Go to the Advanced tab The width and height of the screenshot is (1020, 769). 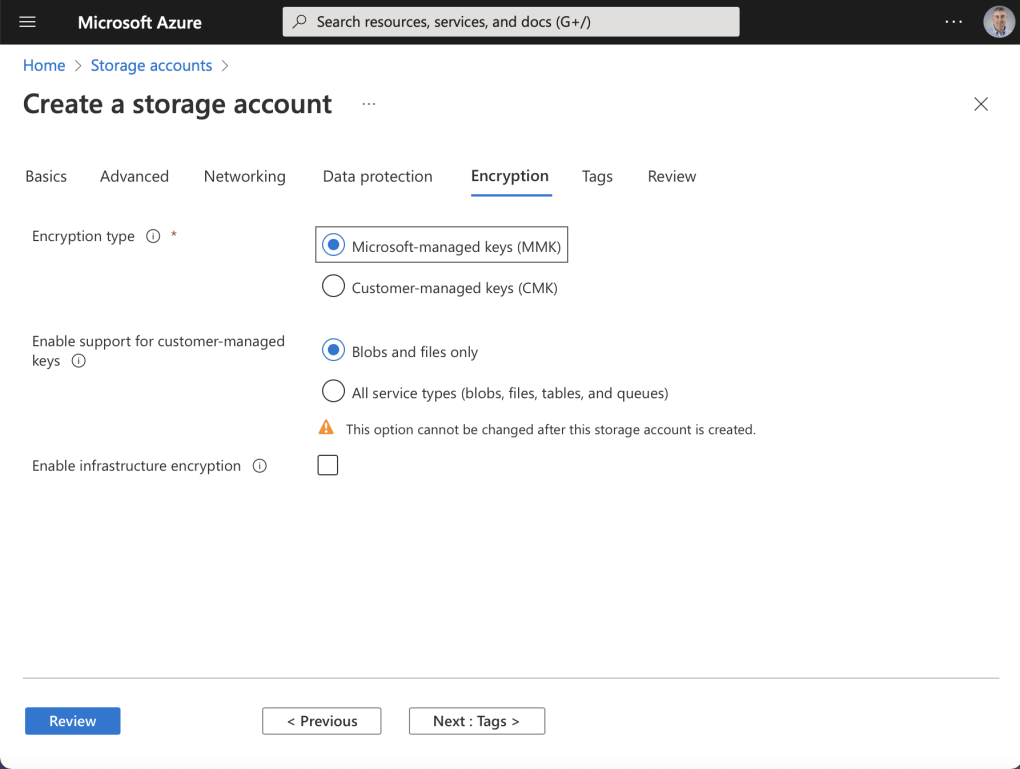click(134, 176)
